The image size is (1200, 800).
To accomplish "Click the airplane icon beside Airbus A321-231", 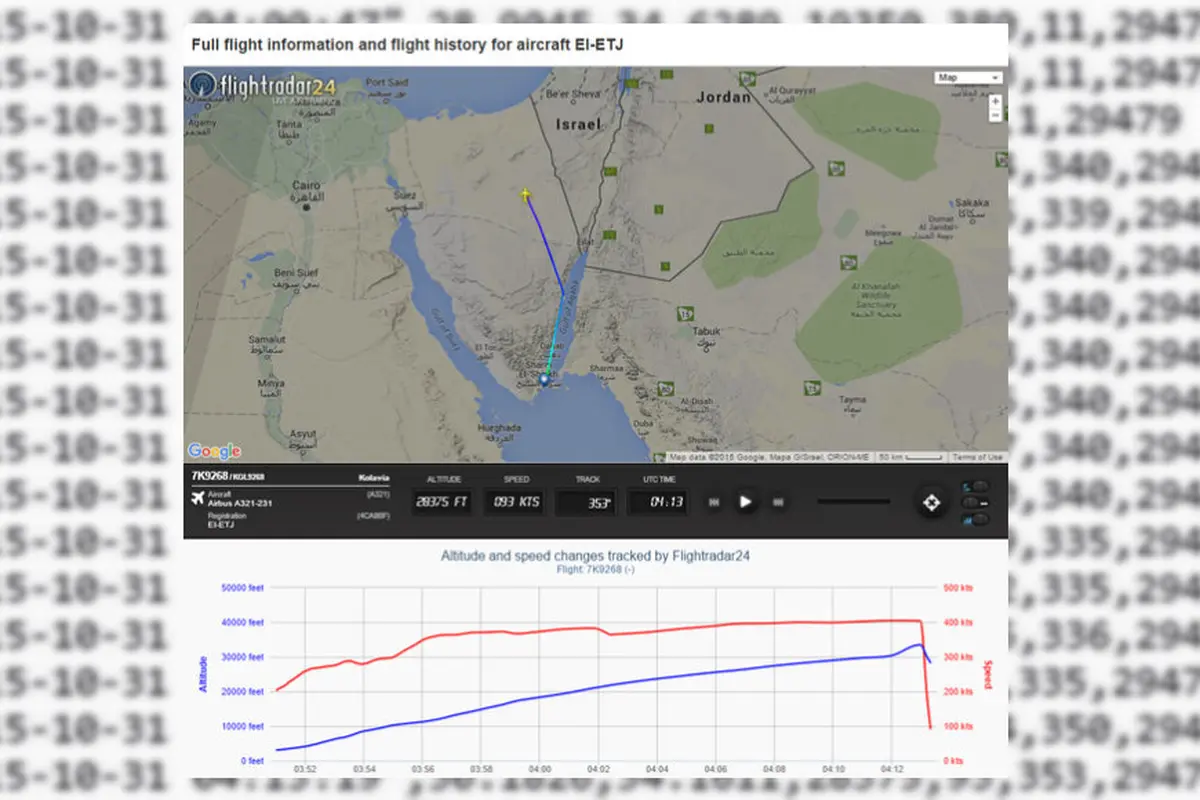I will [x=198, y=498].
